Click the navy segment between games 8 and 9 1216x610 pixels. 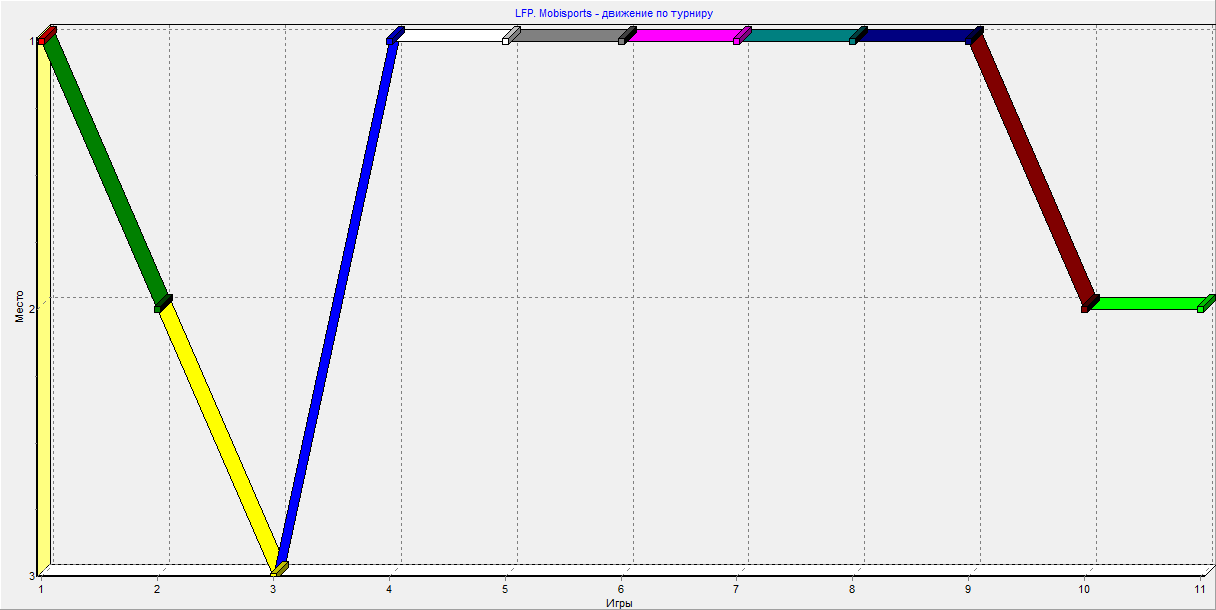916,36
